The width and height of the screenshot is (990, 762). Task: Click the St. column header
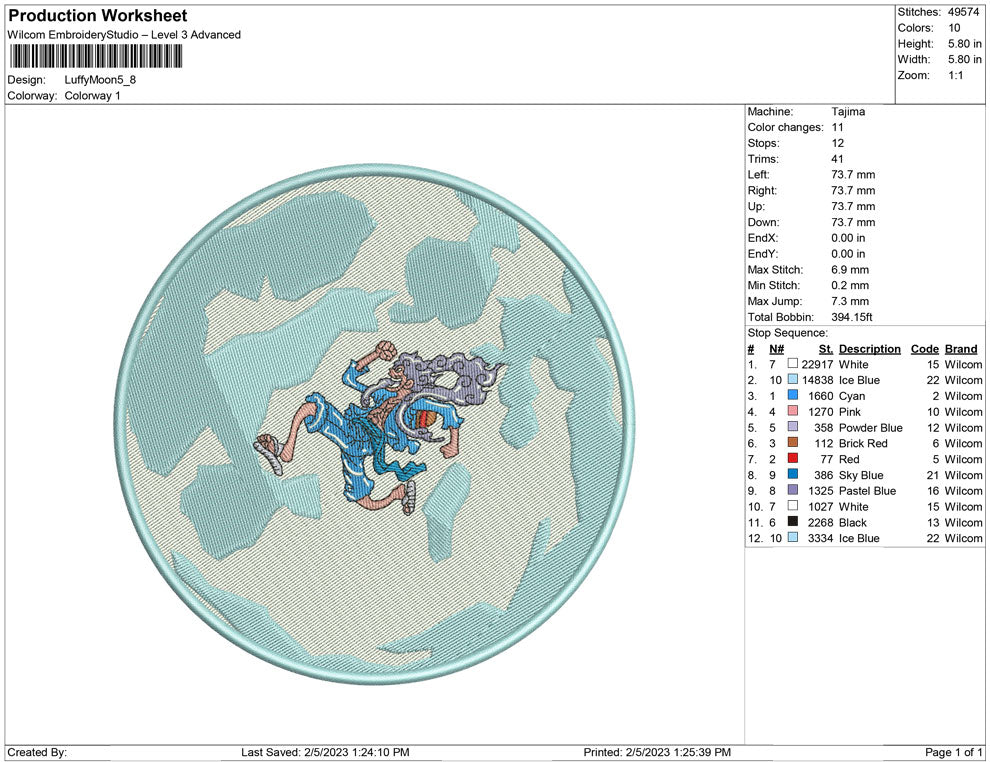(x=825, y=349)
